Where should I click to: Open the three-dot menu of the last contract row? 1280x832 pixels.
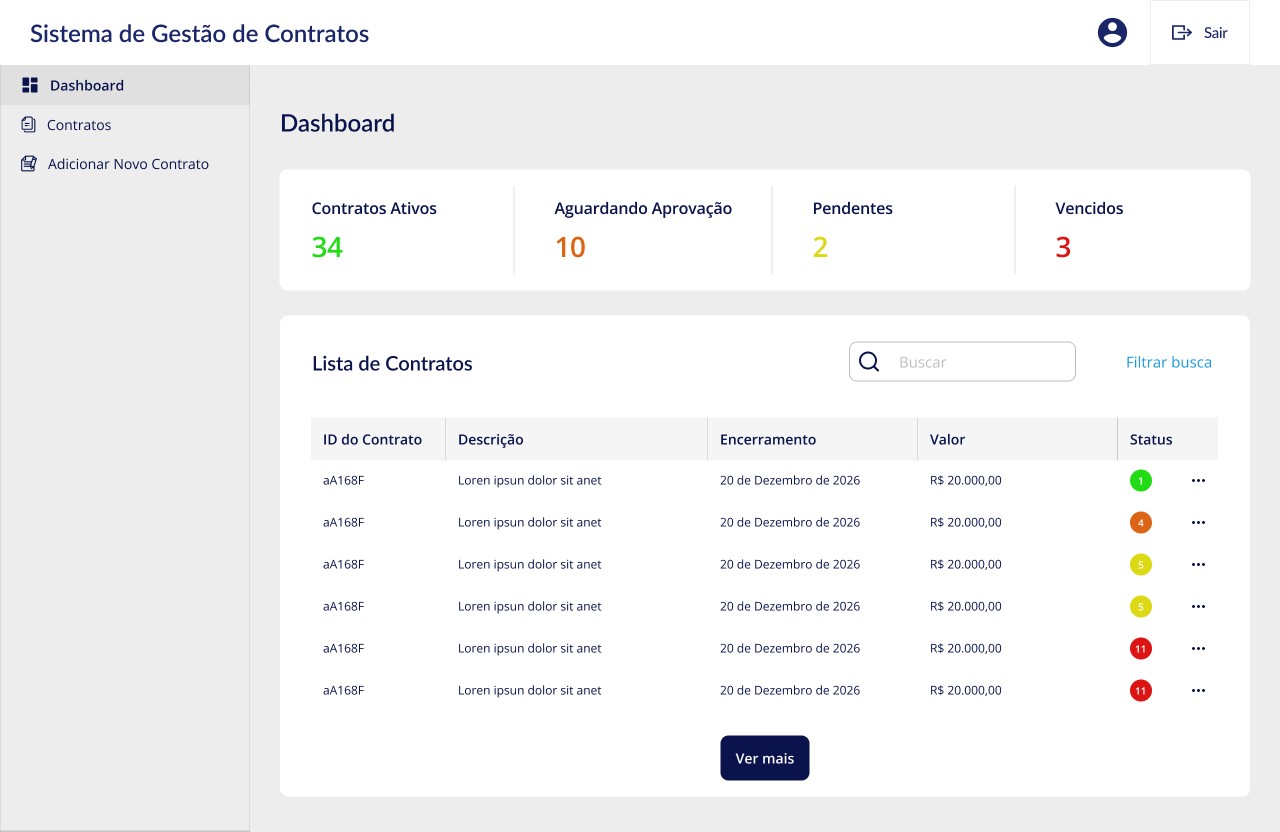pyautogui.click(x=1198, y=691)
